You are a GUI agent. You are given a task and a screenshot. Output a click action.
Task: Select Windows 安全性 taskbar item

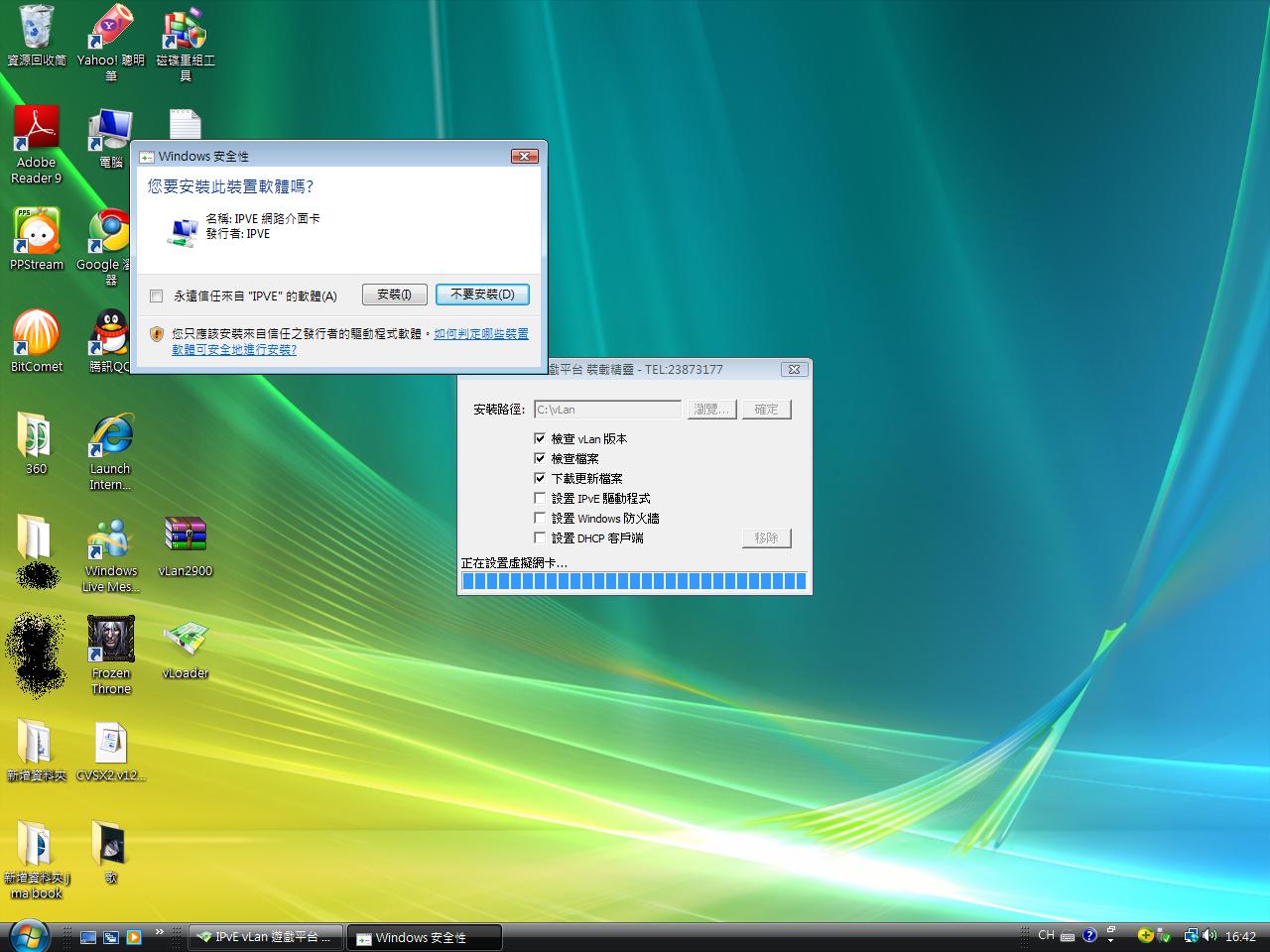[x=424, y=937]
